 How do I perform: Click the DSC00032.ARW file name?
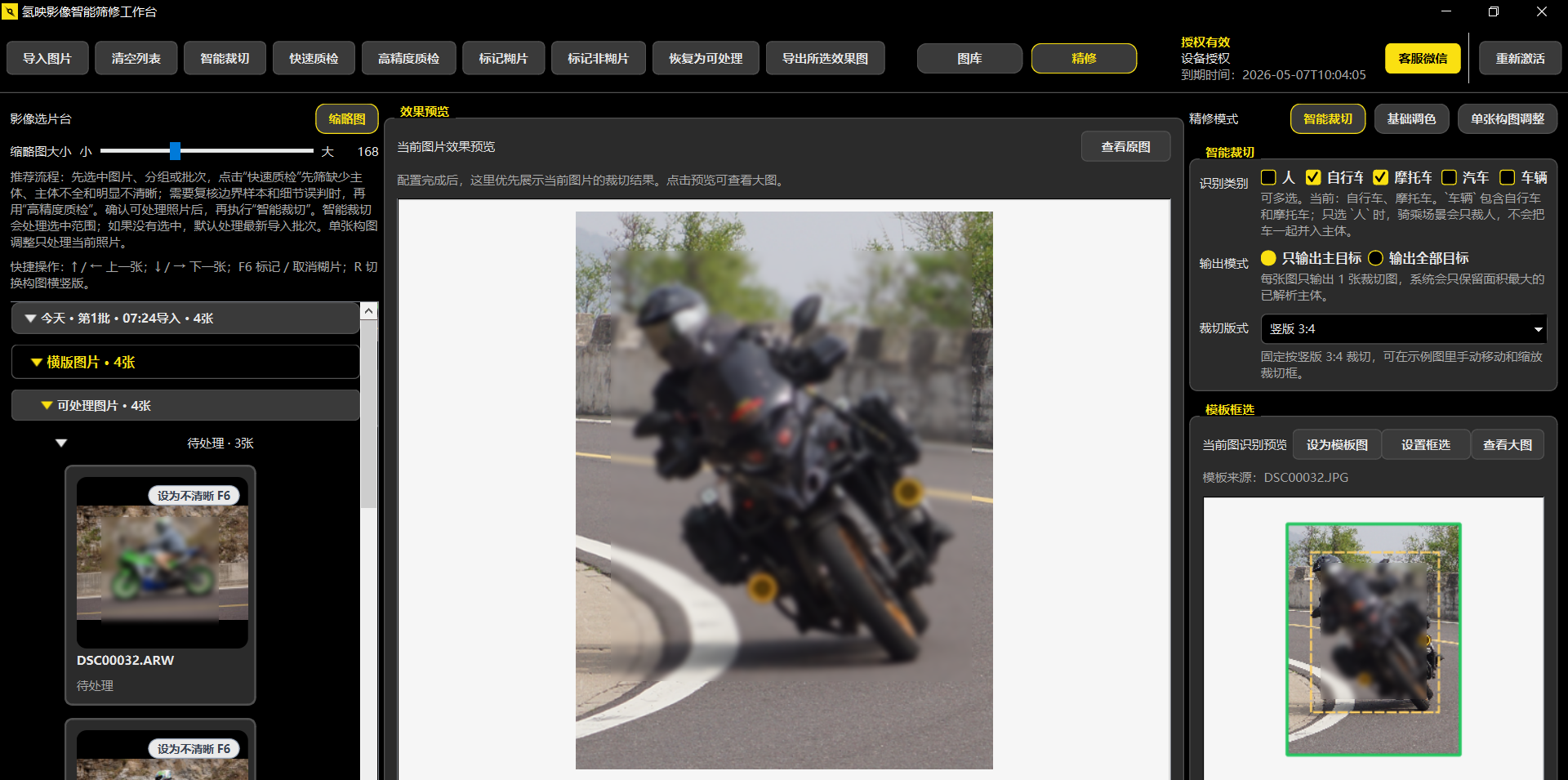pos(125,661)
